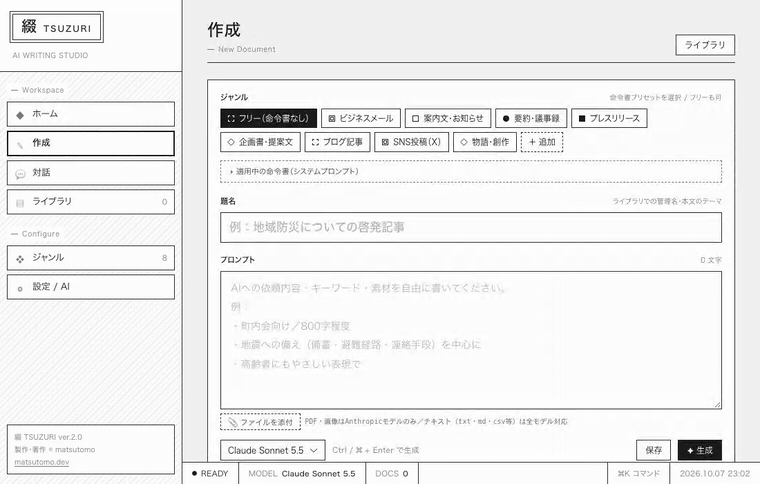Screen dimensions: 760x484
Task: Click the TSUZURI logo in the sidebar
Action: point(57,27)
